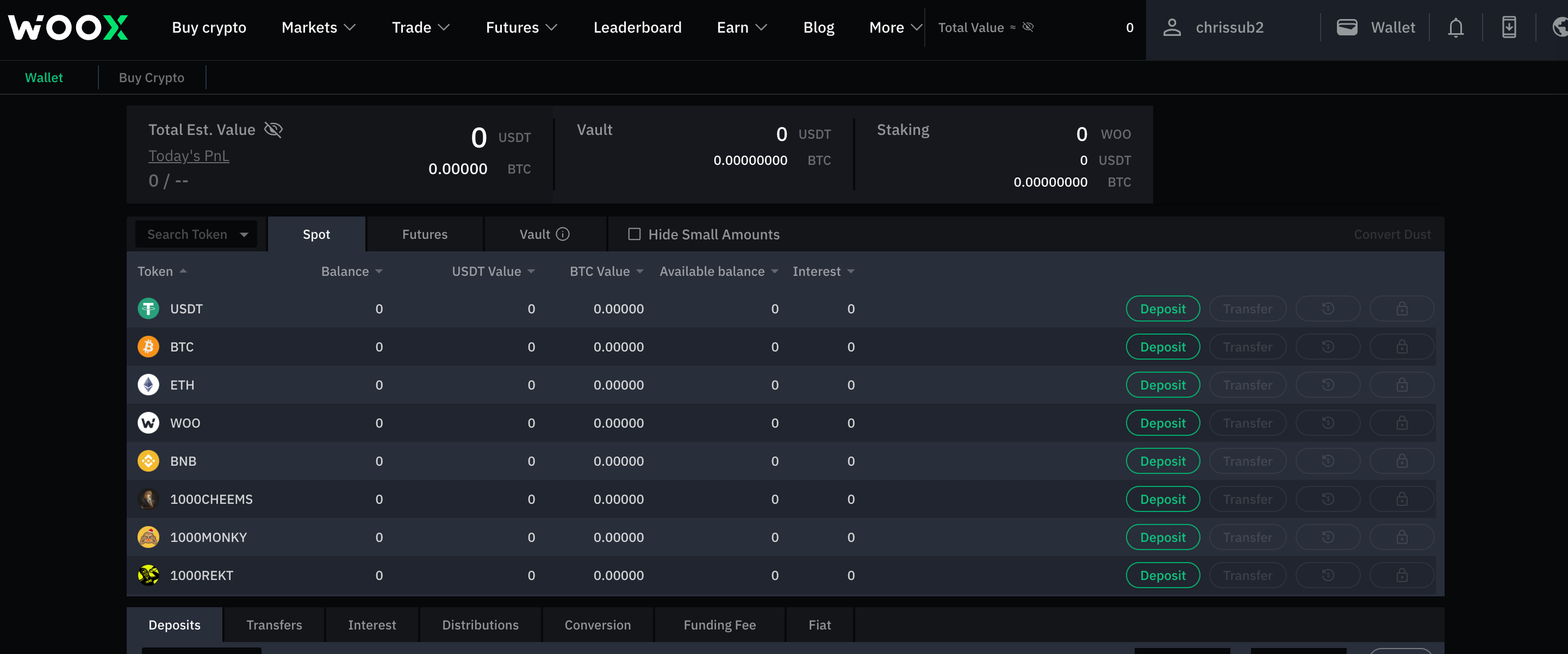Click Transfer for ETH
The image size is (1568, 654).
coord(1247,385)
